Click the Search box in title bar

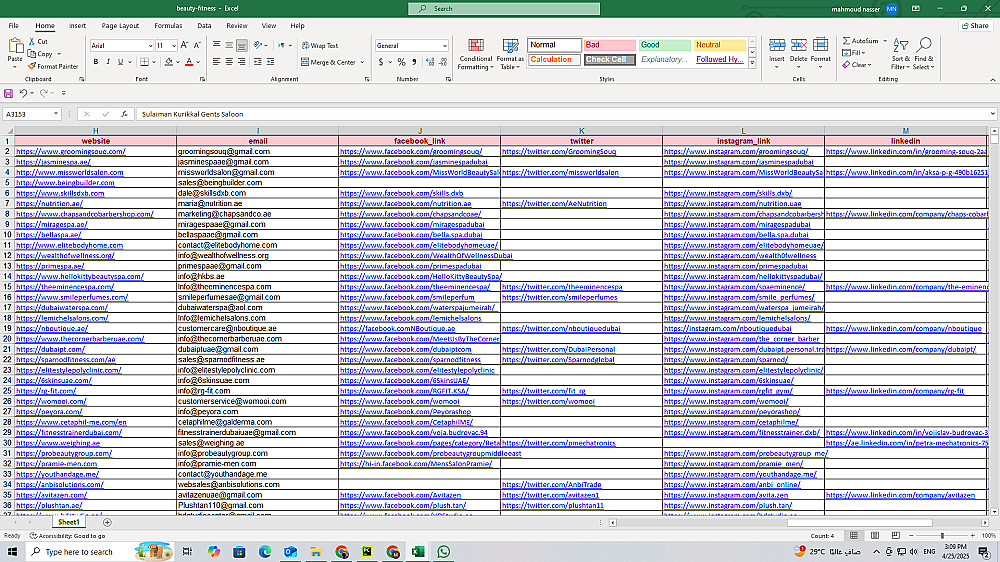(x=504, y=8)
